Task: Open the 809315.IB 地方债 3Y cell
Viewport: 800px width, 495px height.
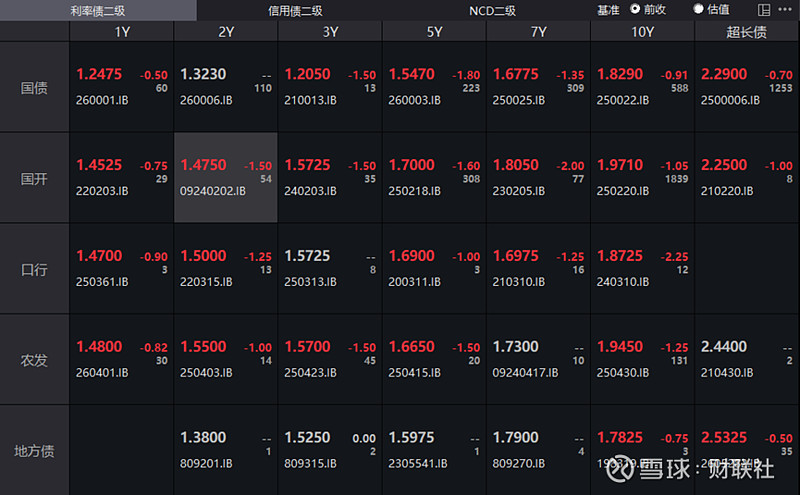Action: 330,450
